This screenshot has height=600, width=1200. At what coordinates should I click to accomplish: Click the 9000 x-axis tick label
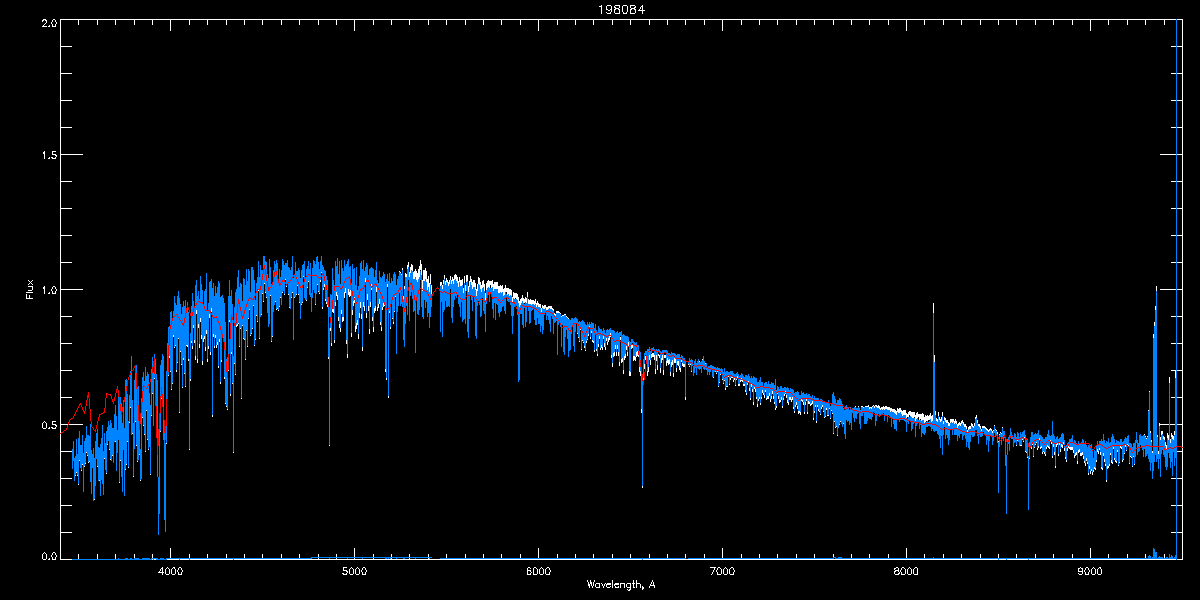click(x=1090, y=571)
